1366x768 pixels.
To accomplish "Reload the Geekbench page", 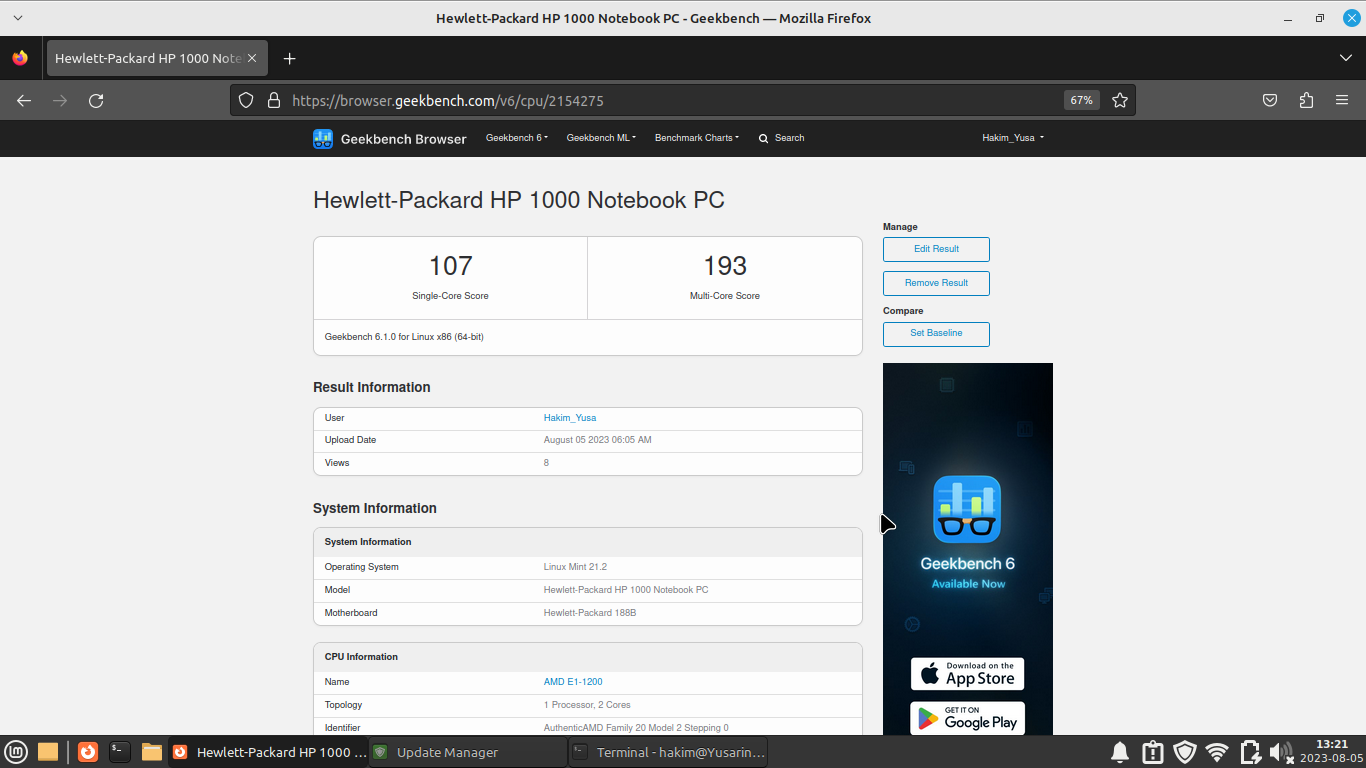I will (96, 100).
